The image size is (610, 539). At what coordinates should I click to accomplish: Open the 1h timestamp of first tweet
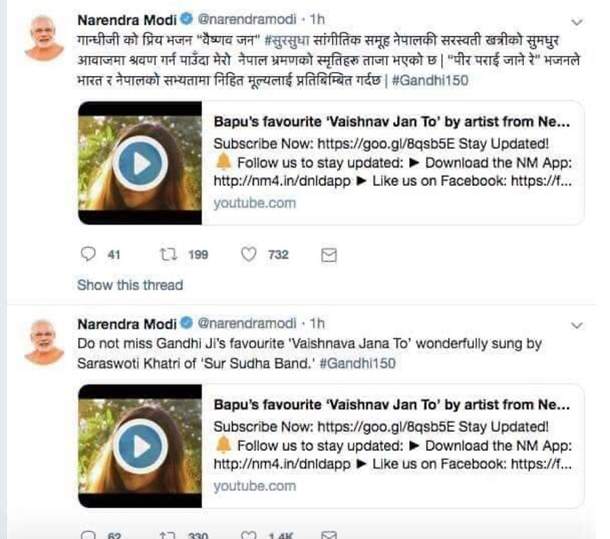[x=317, y=19]
